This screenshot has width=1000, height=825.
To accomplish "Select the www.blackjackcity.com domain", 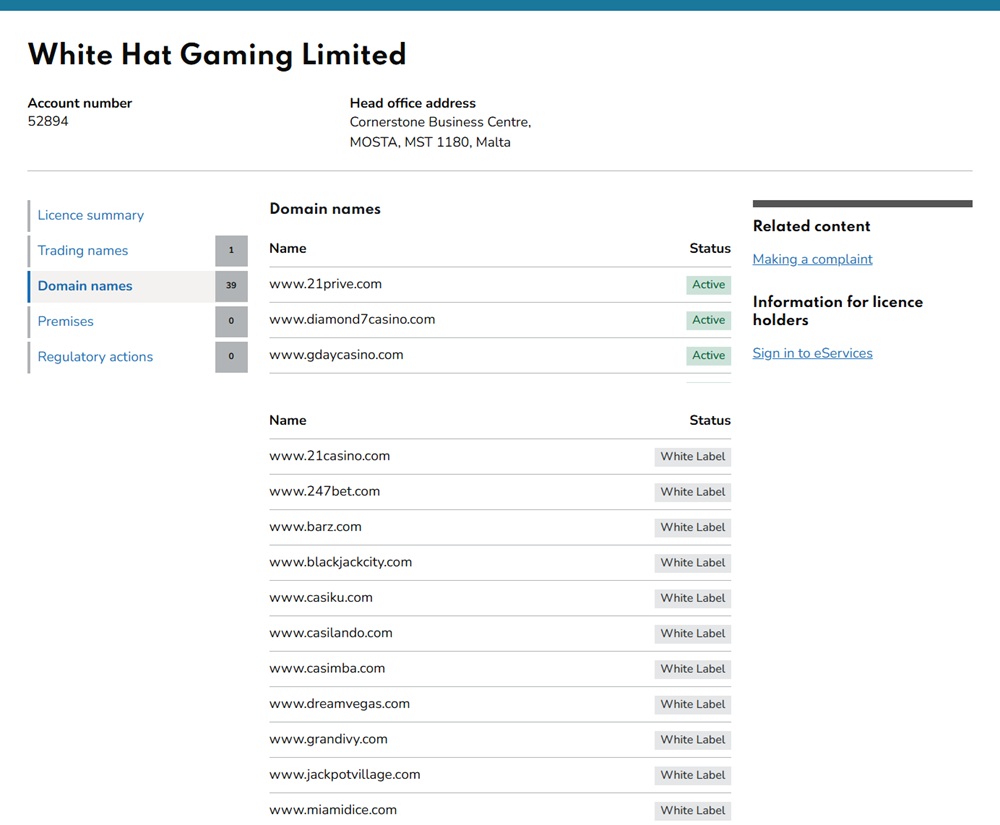I will pos(341,562).
